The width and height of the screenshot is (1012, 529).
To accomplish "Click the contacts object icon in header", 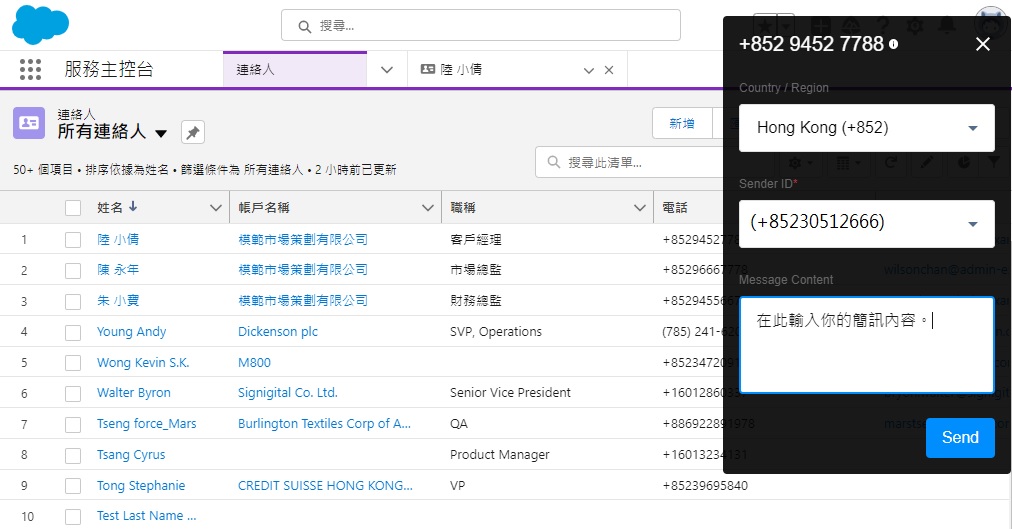I will 29,123.
